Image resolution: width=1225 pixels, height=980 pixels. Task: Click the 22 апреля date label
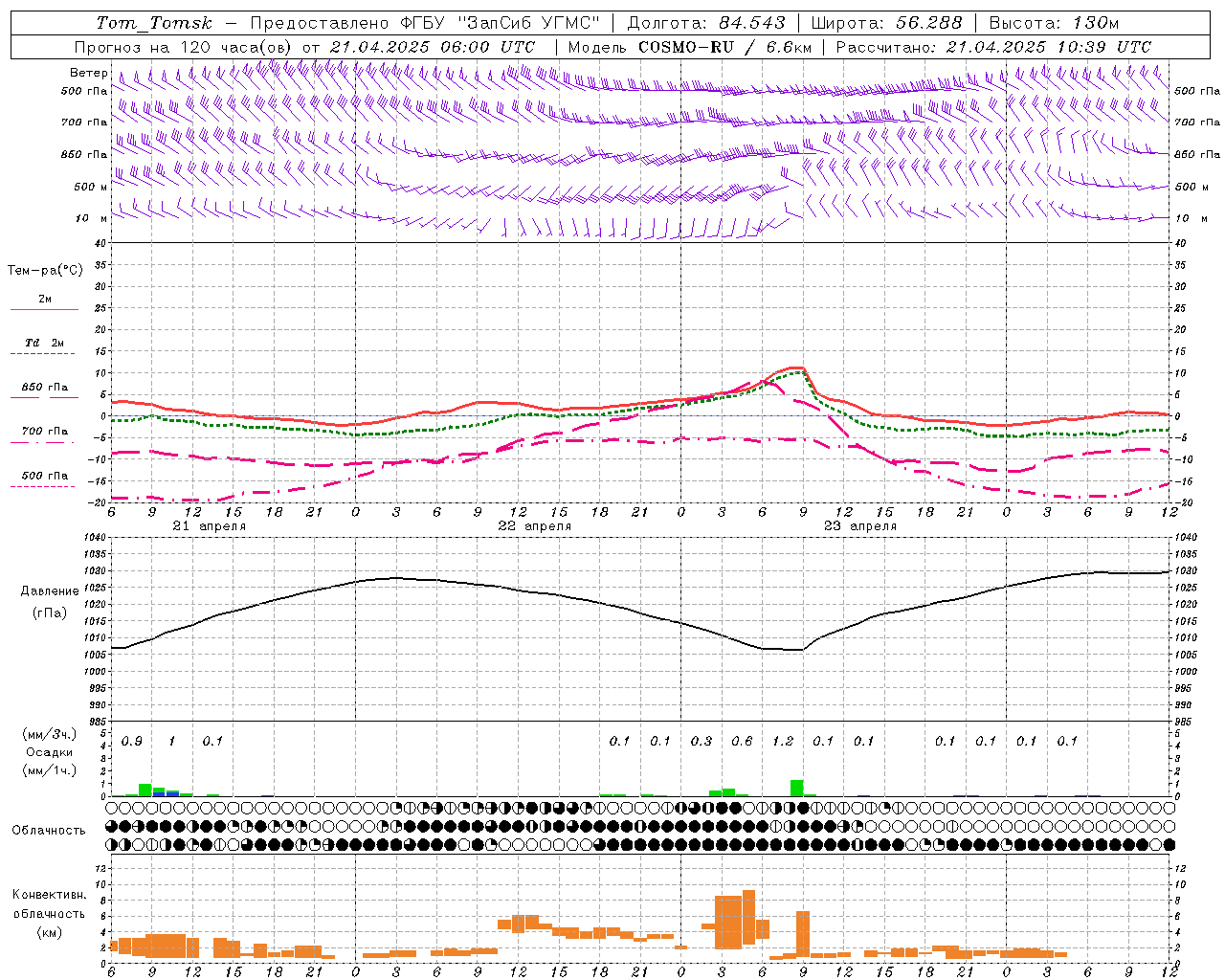click(534, 526)
